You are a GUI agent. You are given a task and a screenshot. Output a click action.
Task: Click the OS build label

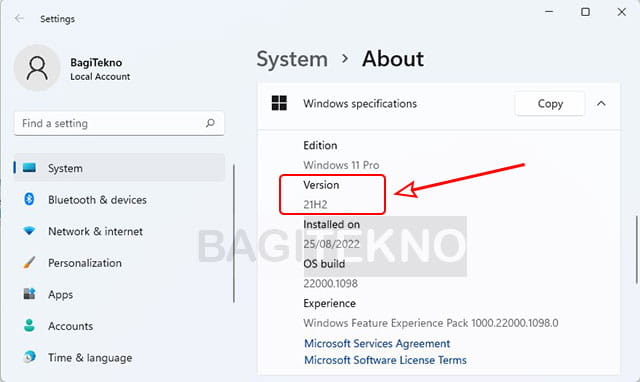324,264
